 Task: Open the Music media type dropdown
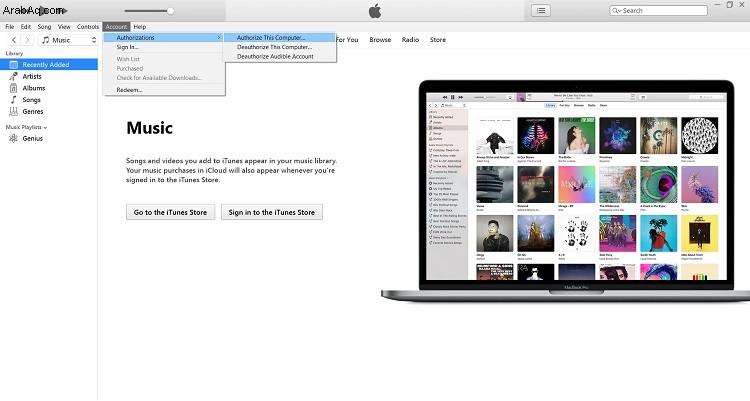point(68,40)
